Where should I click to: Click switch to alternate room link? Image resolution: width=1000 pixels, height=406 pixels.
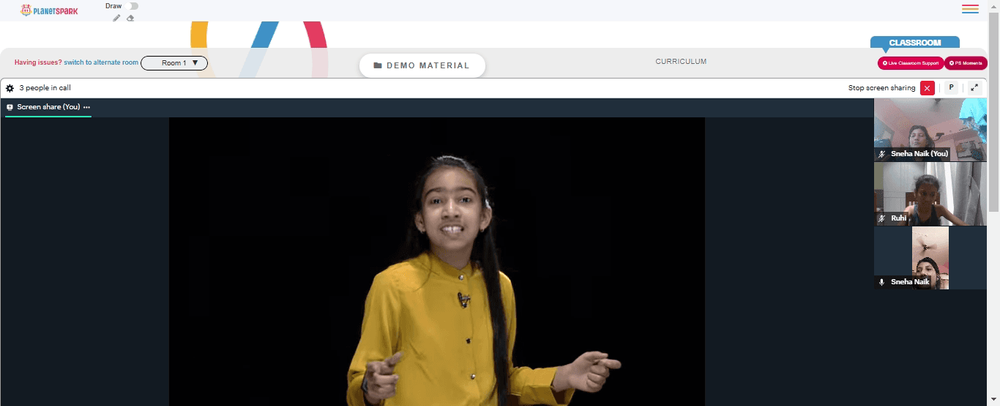[101, 62]
